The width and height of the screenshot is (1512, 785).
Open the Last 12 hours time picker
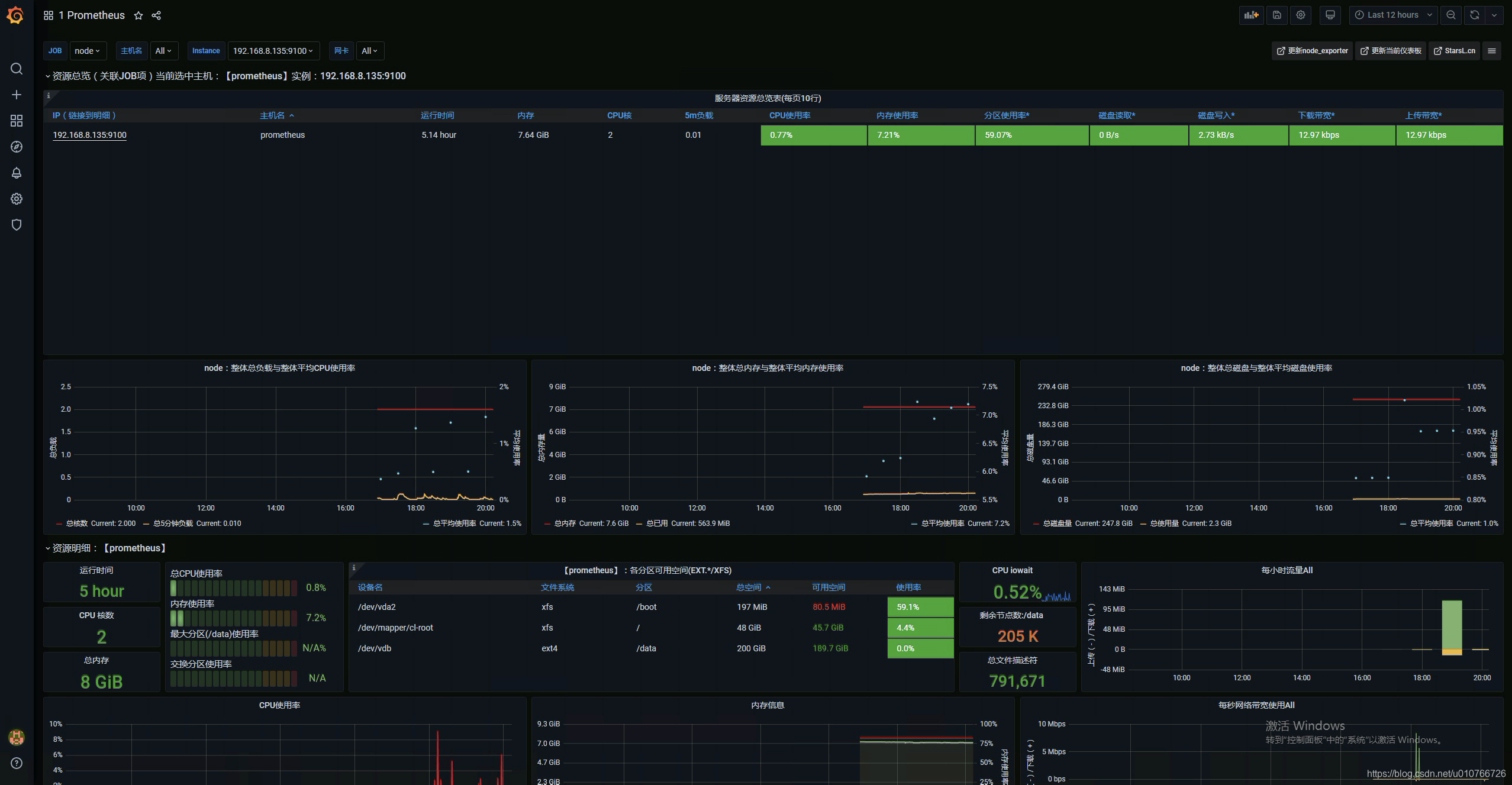coord(1393,15)
